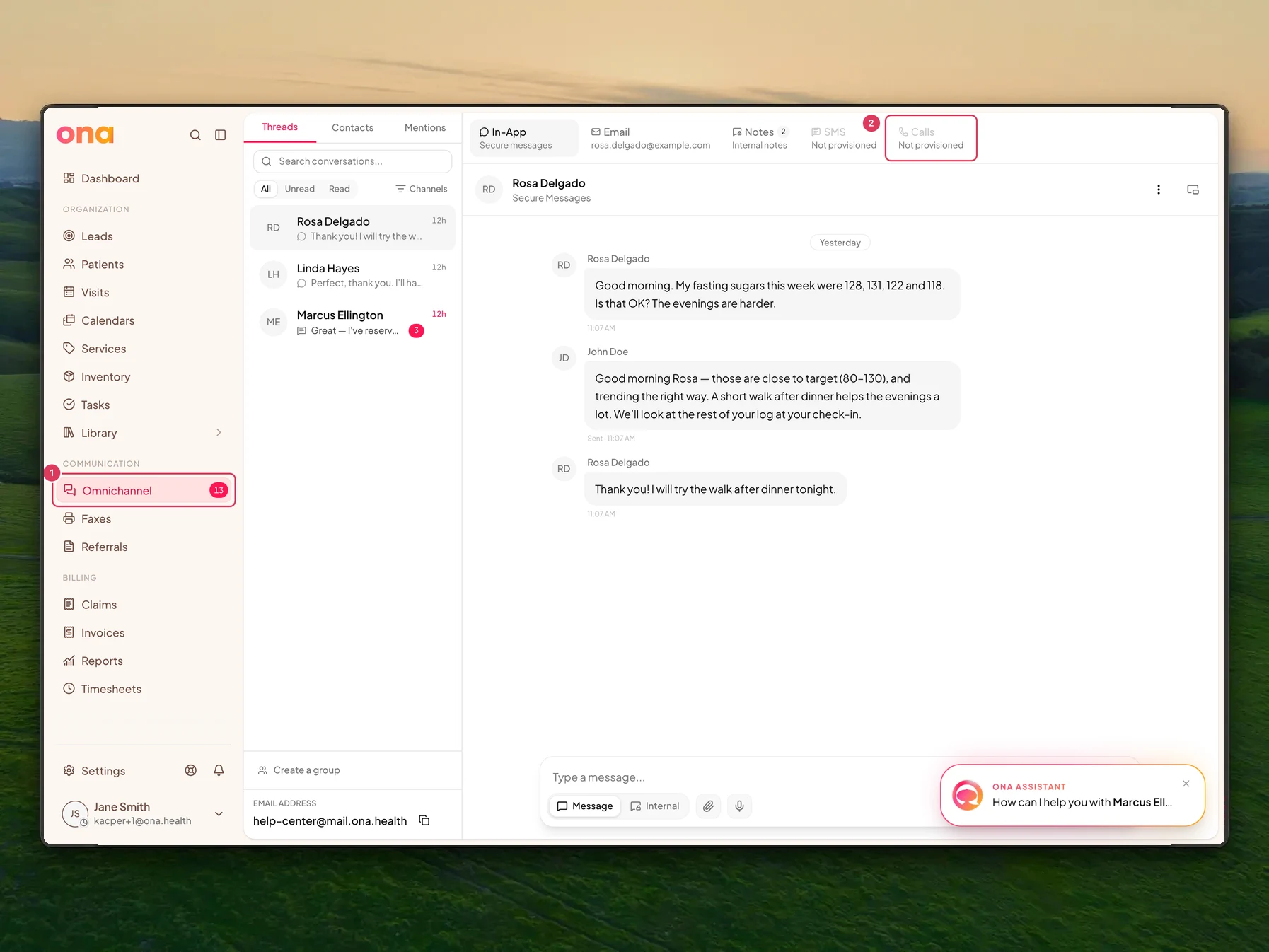Go to Dashboard in the sidebar
The width and height of the screenshot is (1269, 952).
pyautogui.click(x=144, y=178)
